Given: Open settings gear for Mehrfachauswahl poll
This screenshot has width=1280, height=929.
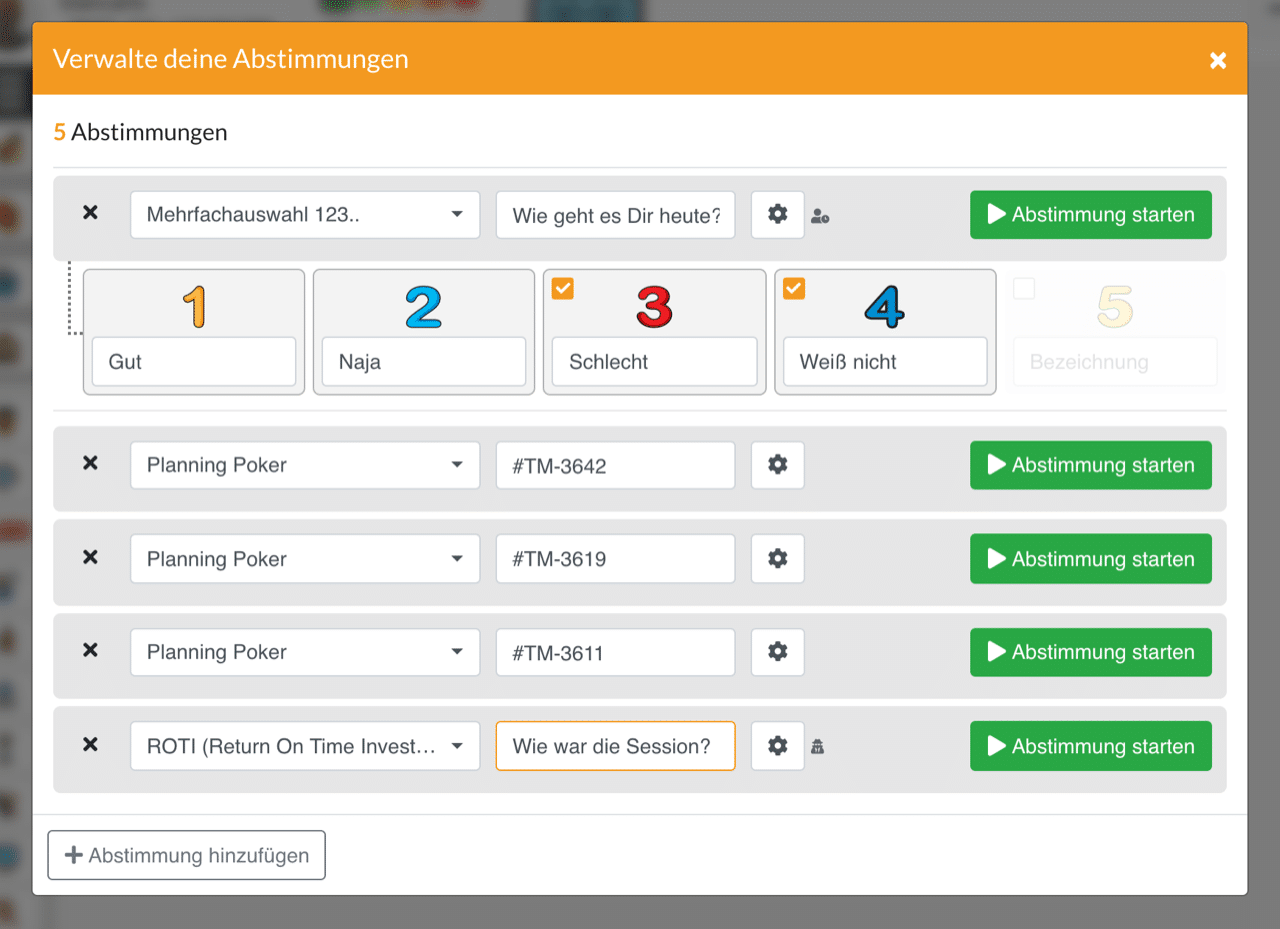Looking at the screenshot, I should click(777, 215).
